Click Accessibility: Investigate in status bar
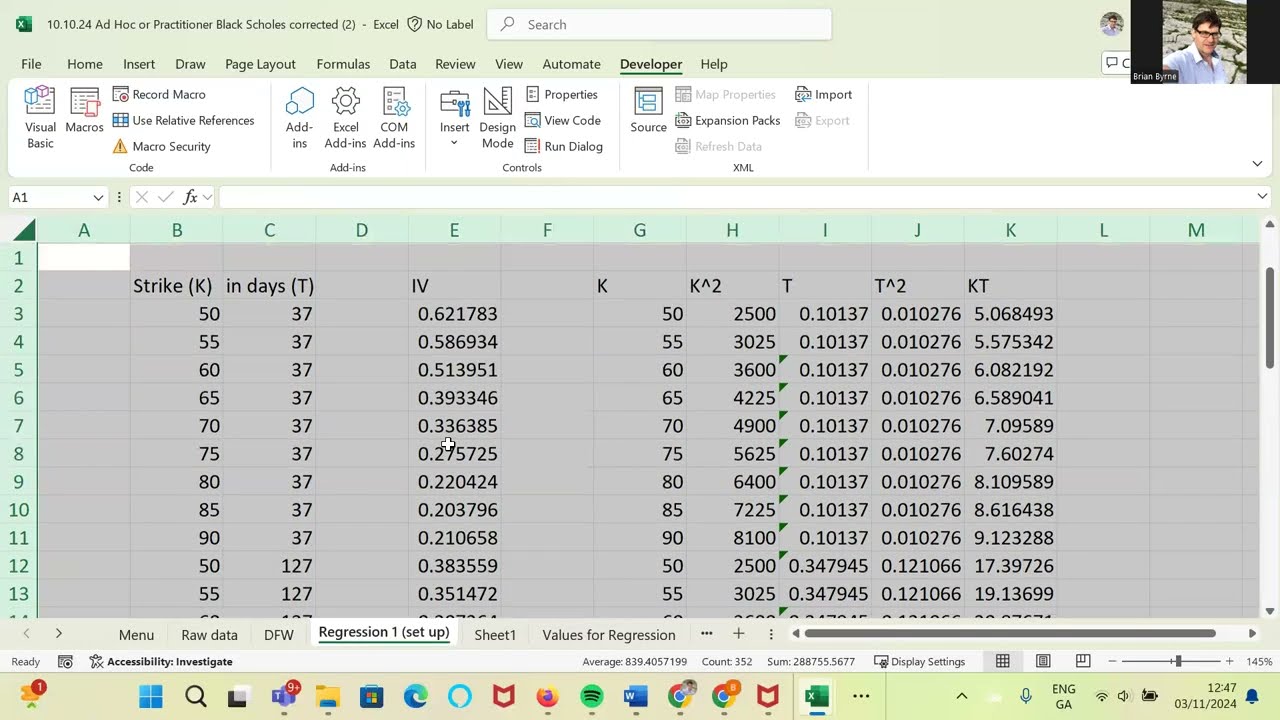Viewport: 1280px width, 720px height. coord(160,661)
